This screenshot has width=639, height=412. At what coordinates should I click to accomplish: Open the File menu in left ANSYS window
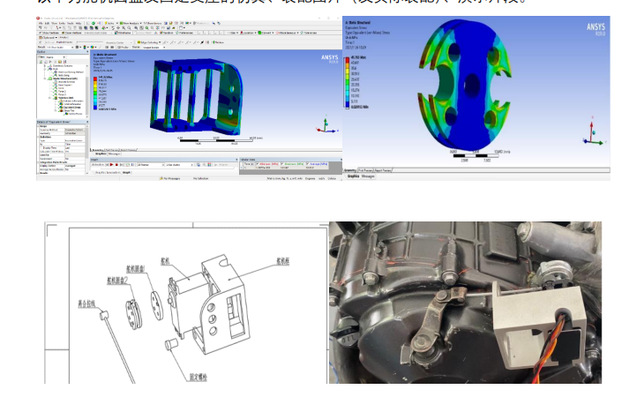(x=41, y=23)
